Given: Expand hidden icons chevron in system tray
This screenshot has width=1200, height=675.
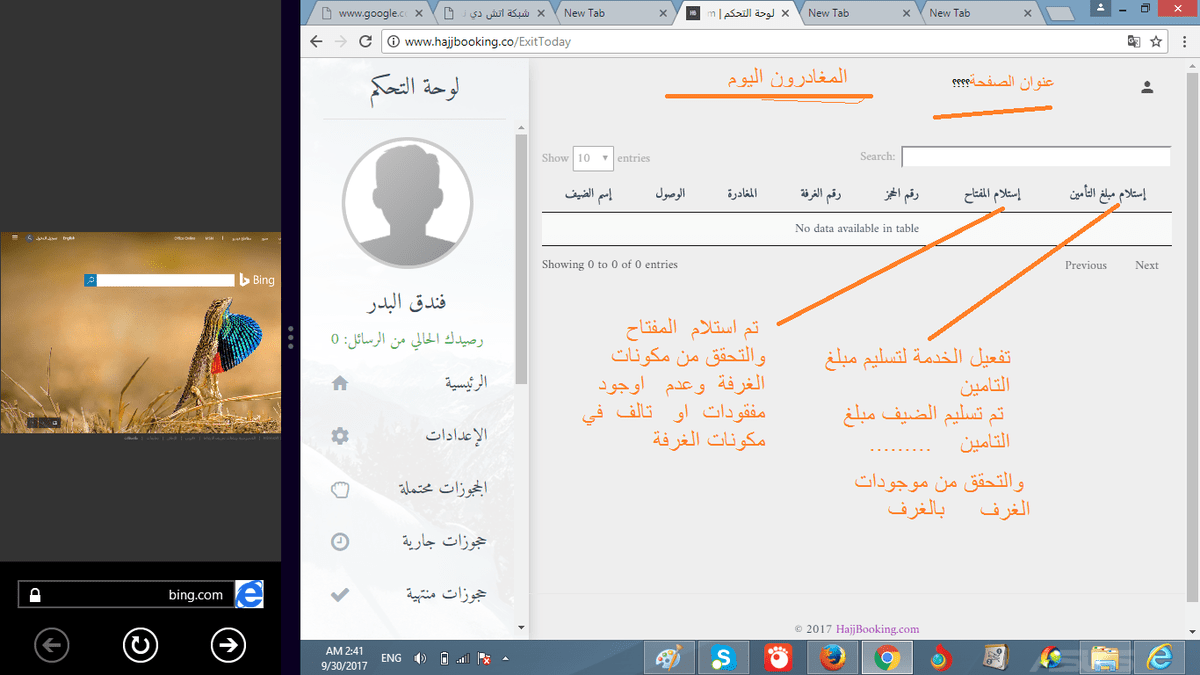Looking at the screenshot, I should tap(505, 657).
